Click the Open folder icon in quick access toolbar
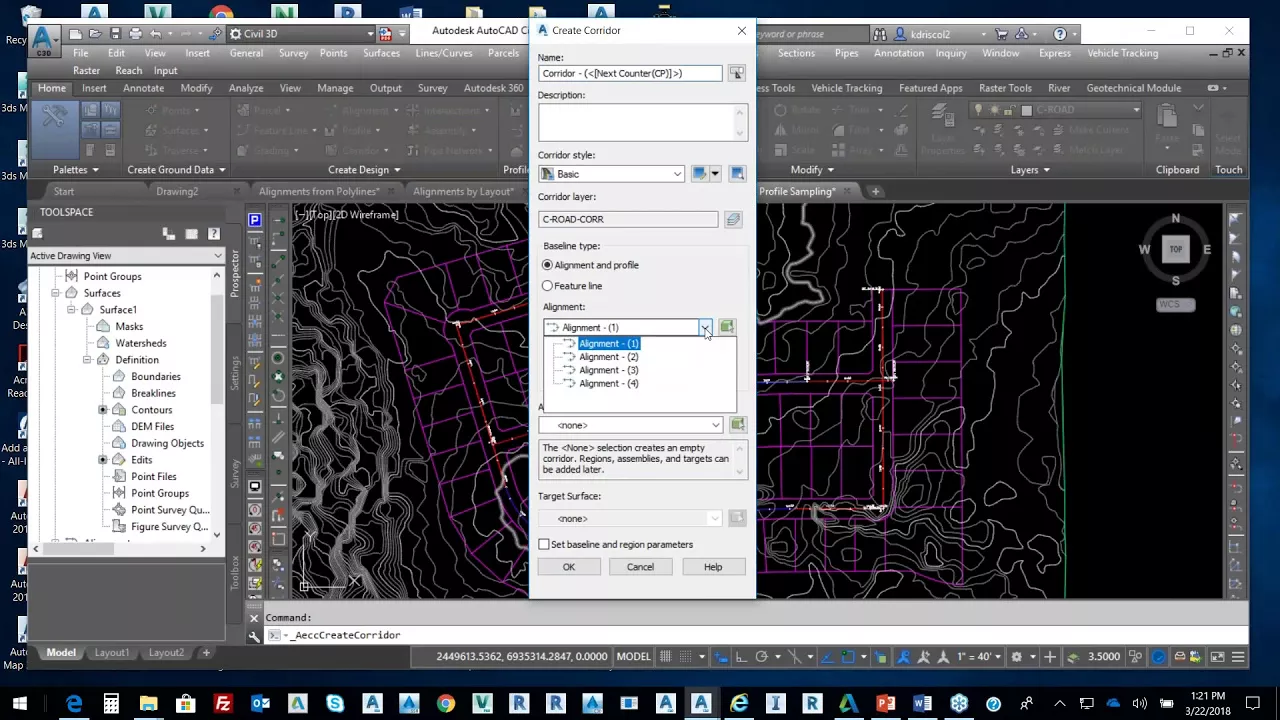Viewport: 1280px width, 720px height. 95,34
